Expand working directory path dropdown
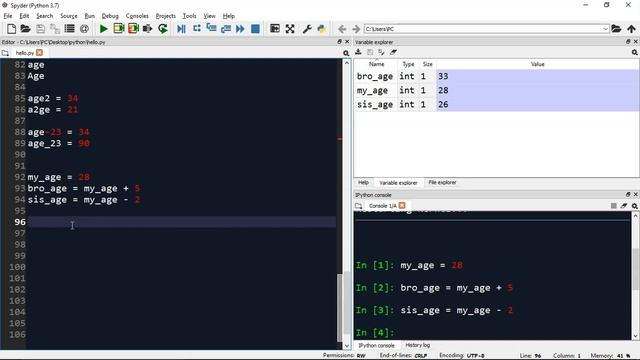This screenshot has width=640, height=360. 605,29
